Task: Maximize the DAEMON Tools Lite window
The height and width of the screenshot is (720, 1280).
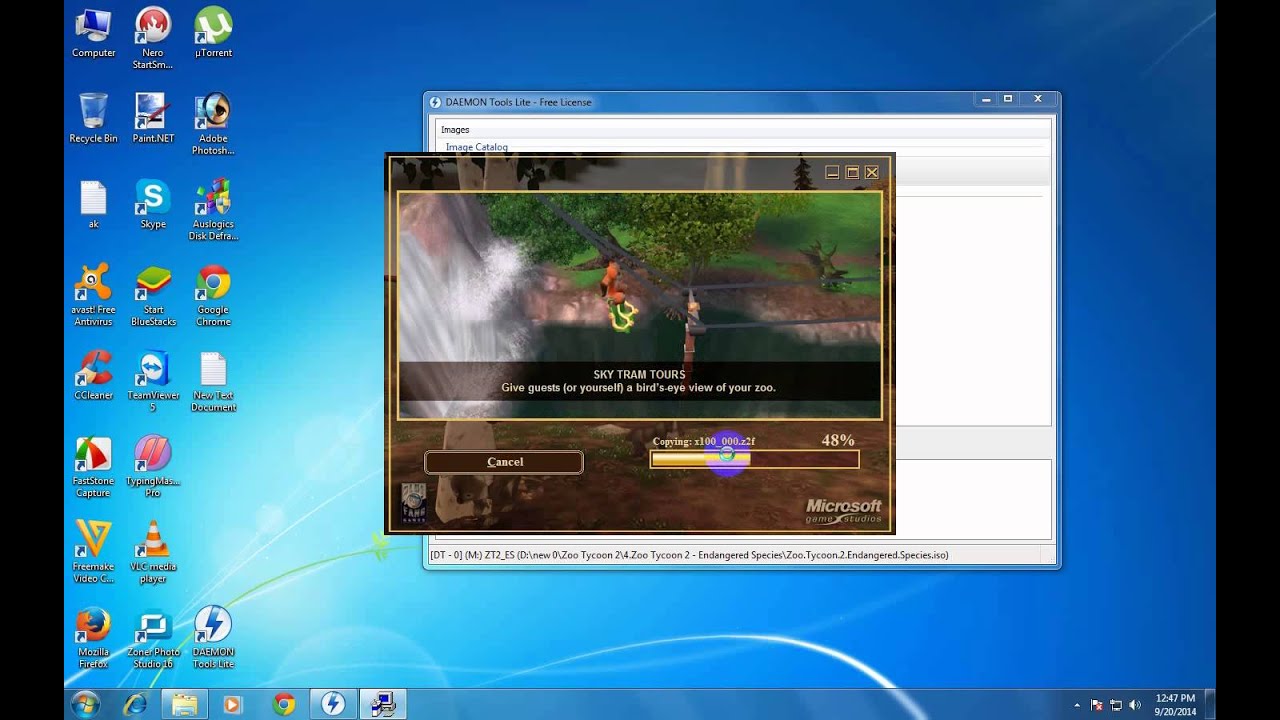Action: point(1008,99)
